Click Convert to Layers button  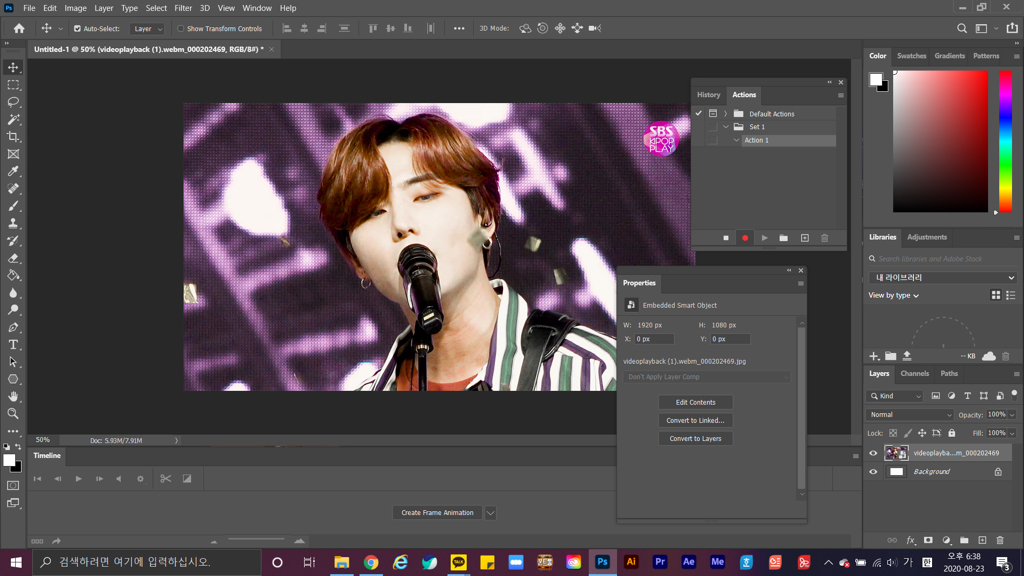pos(696,439)
